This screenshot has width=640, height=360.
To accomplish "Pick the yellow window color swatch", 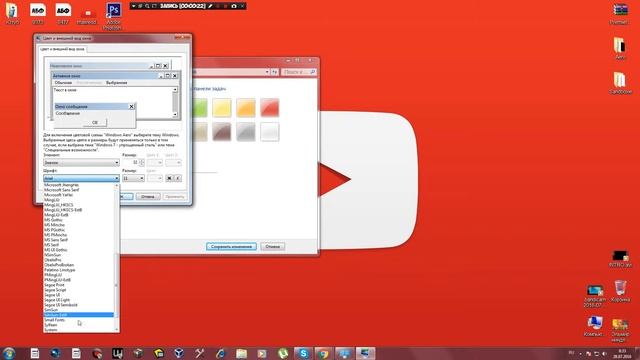I will [222, 108].
